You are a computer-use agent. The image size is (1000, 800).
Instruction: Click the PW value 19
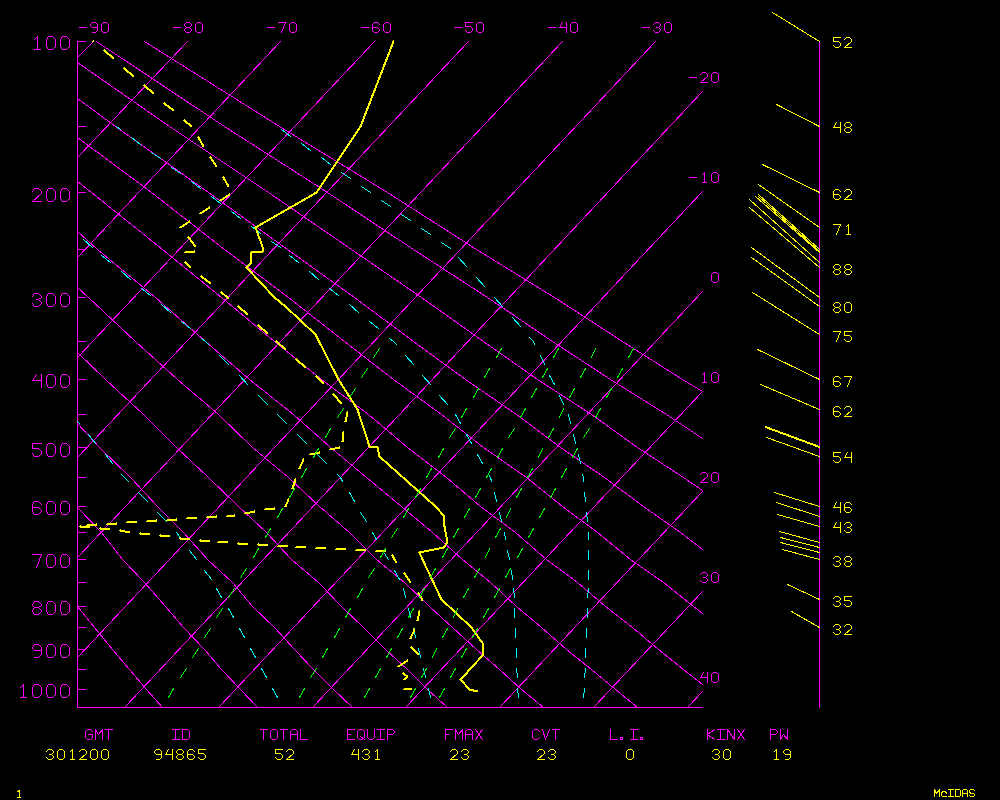(782, 755)
